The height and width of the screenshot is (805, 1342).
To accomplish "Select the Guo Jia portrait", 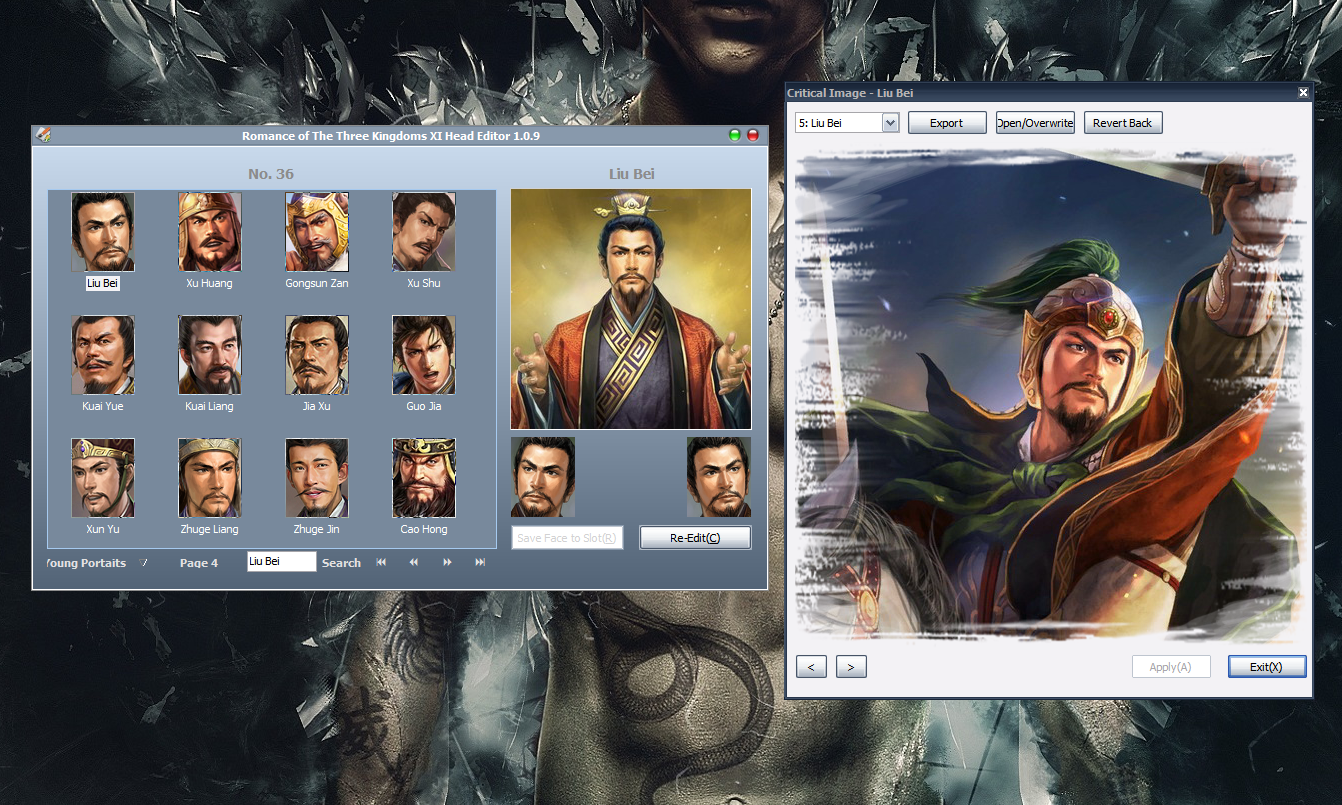I will [424, 355].
